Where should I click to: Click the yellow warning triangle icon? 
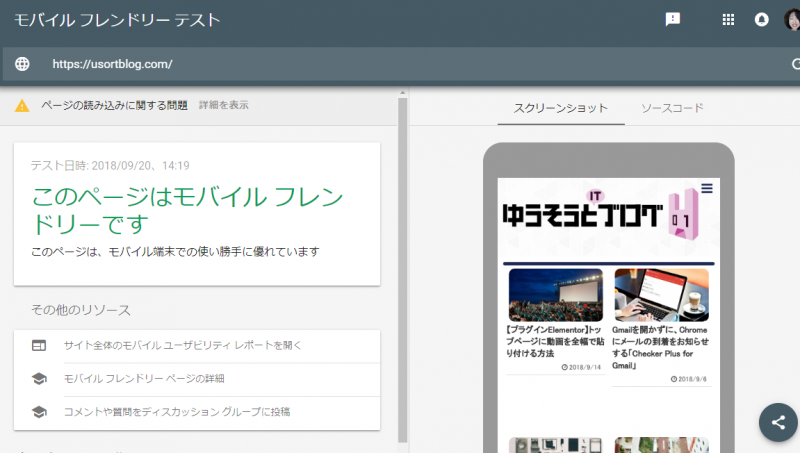coord(22,105)
